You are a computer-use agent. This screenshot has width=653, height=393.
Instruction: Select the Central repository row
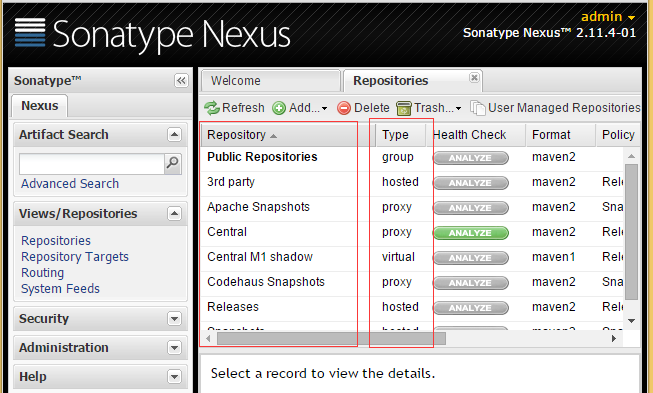pyautogui.click(x=412, y=233)
